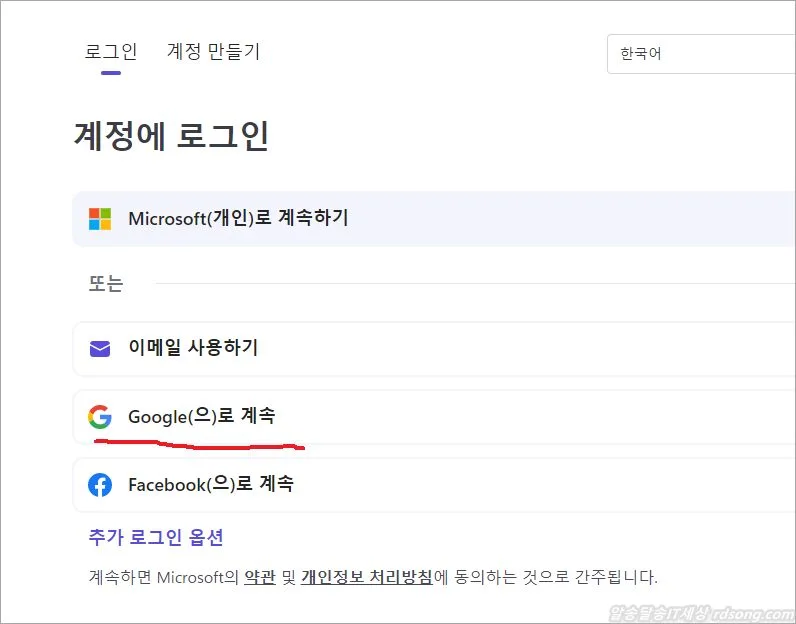The width and height of the screenshot is (796, 624).
Task: Expand 추가 로그인 옵션 link
Action: (156, 538)
